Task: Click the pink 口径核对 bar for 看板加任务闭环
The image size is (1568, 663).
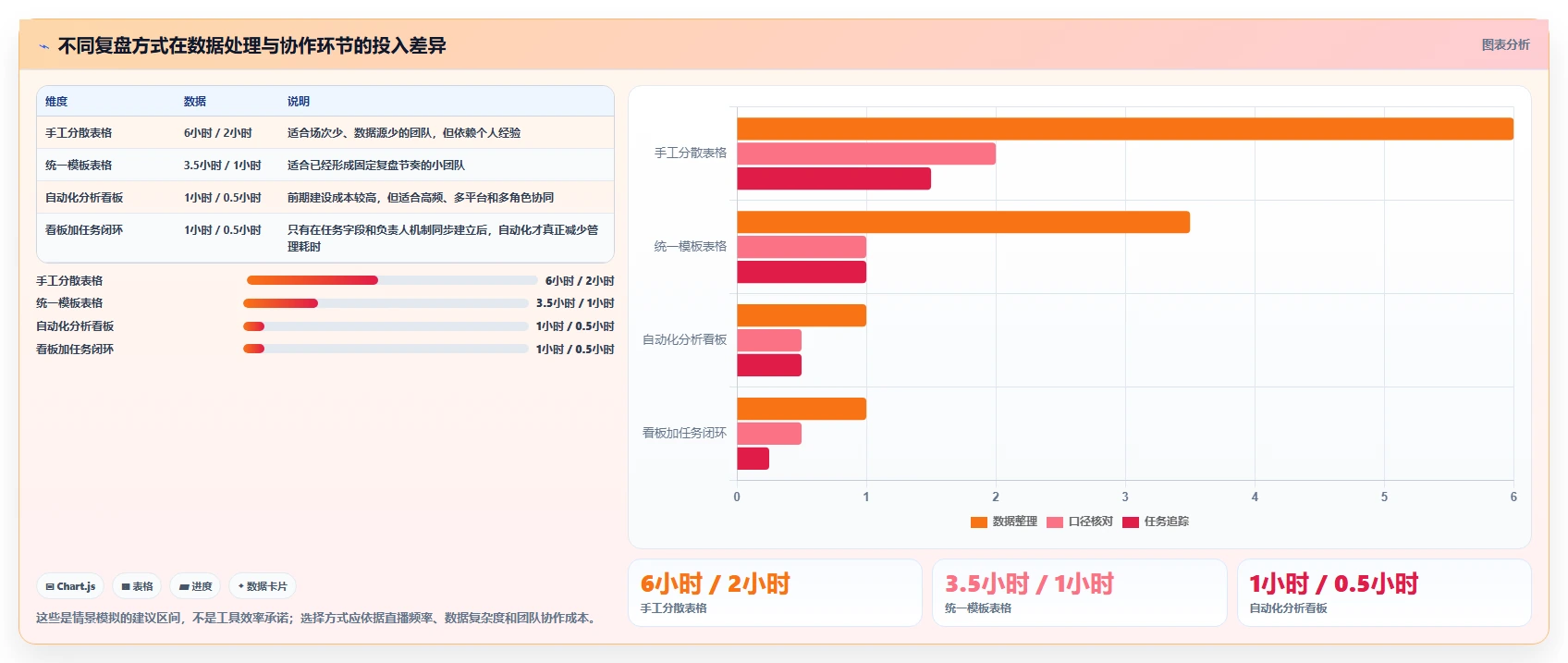Action: [769, 434]
